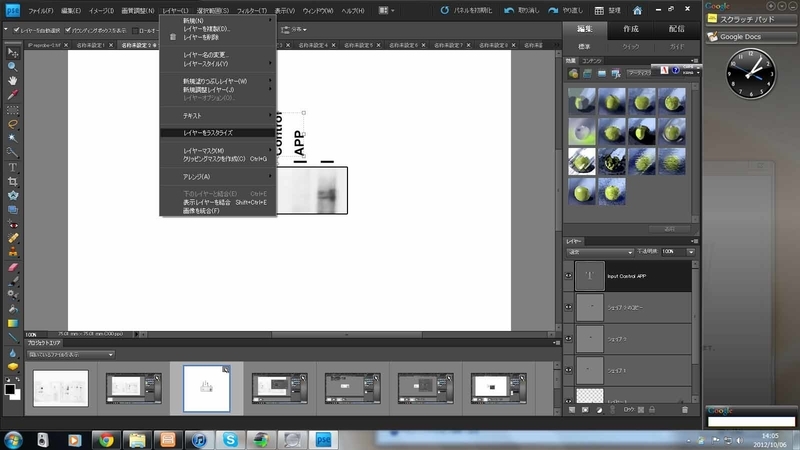Select the Magic Wand tool

point(13,138)
